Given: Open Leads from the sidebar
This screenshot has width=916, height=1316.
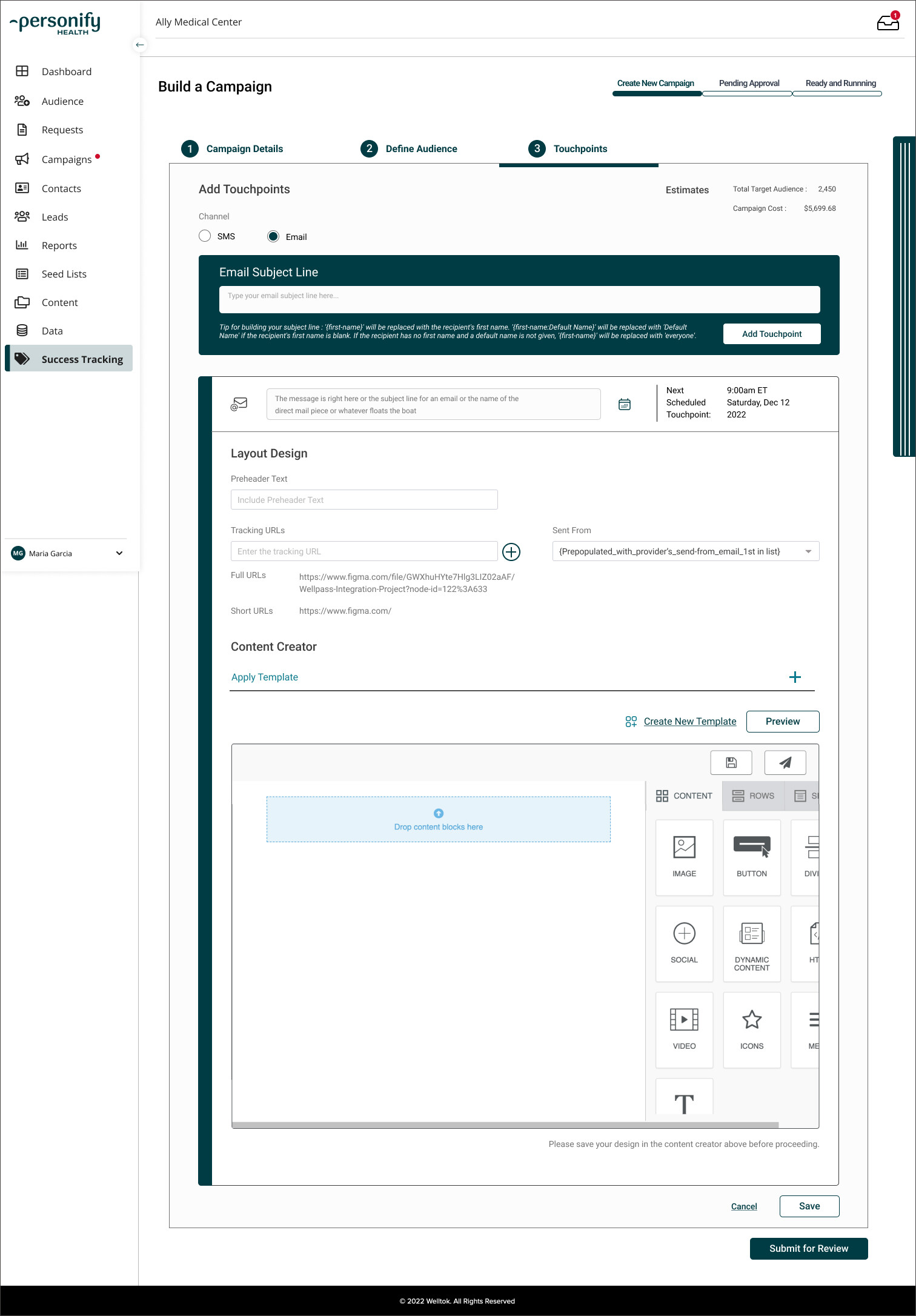Looking at the screenshot, I should click(x=55, y=217).
